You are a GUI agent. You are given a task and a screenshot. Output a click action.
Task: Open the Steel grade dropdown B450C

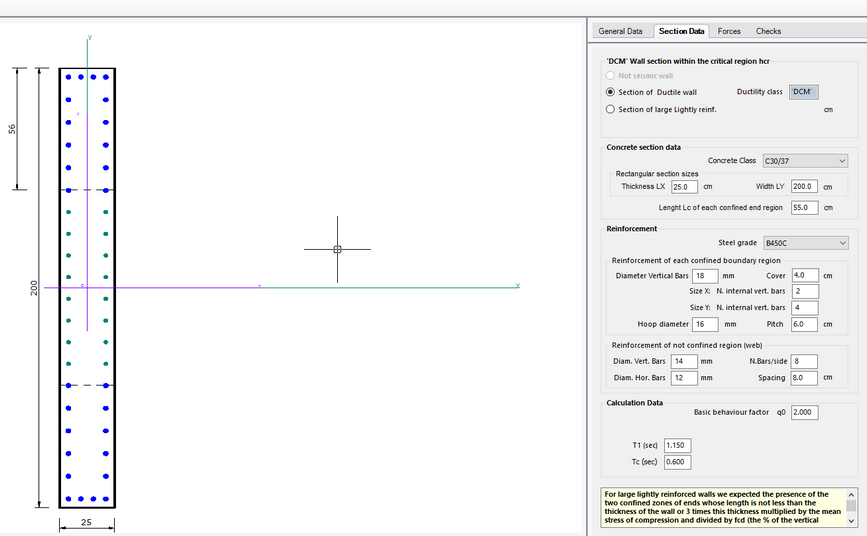(x=805, y=243)
